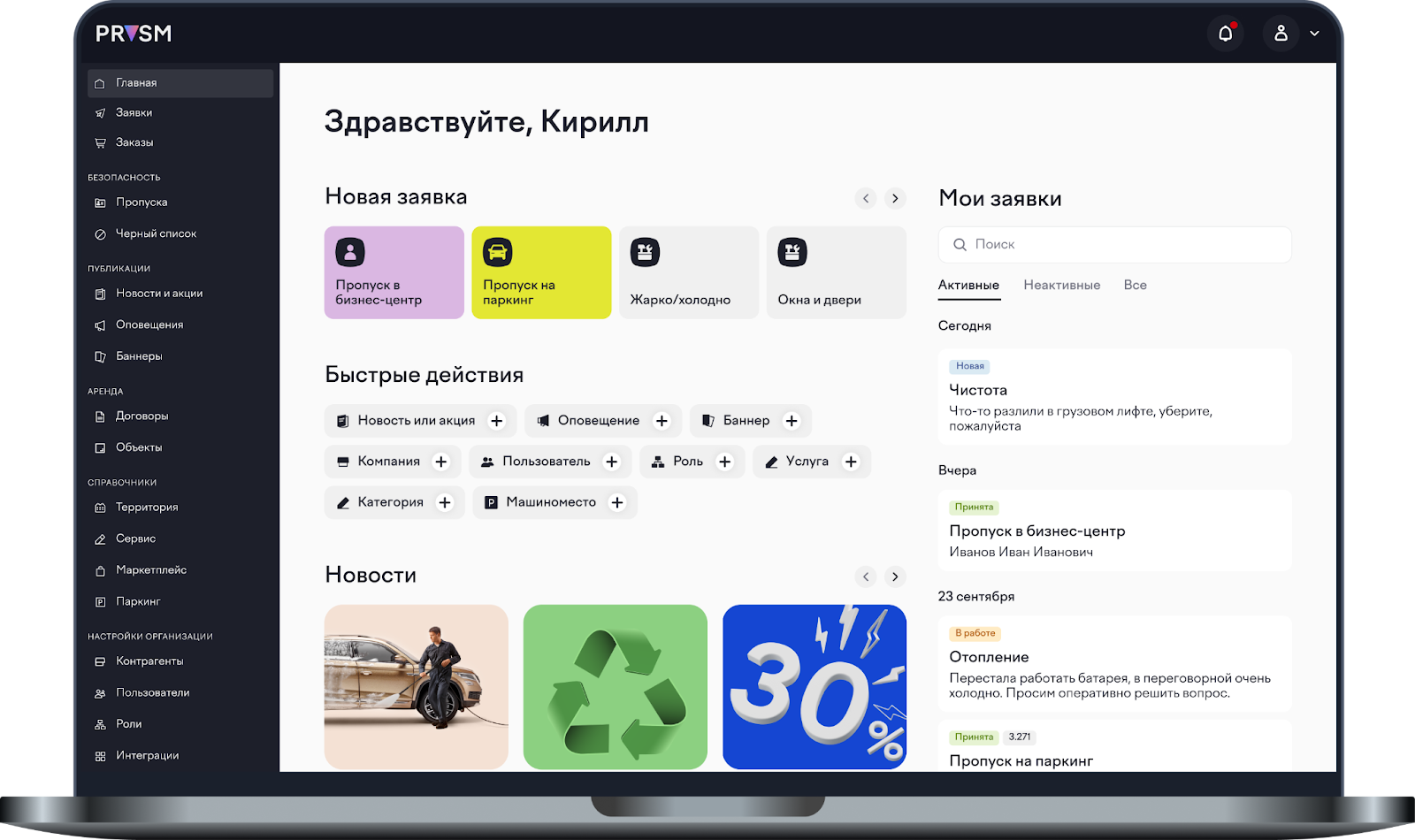Screen dimensions: 1415x840
Task: Open Паркинг settings in the sidebar
Action: (x=139, y=601)
